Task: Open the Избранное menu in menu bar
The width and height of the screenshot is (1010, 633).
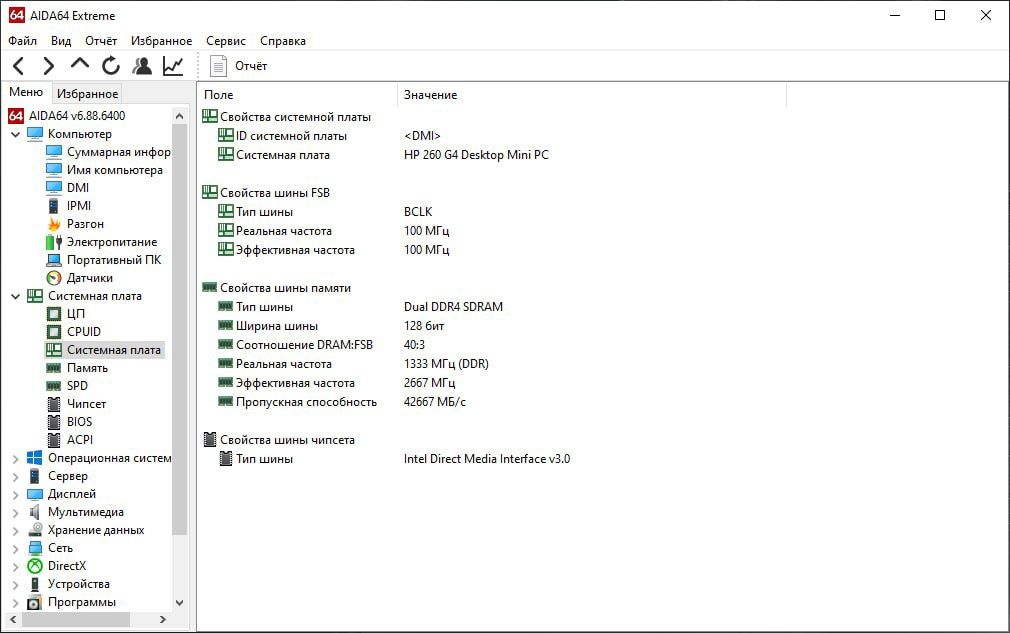Action: click(x=162, y=41)
